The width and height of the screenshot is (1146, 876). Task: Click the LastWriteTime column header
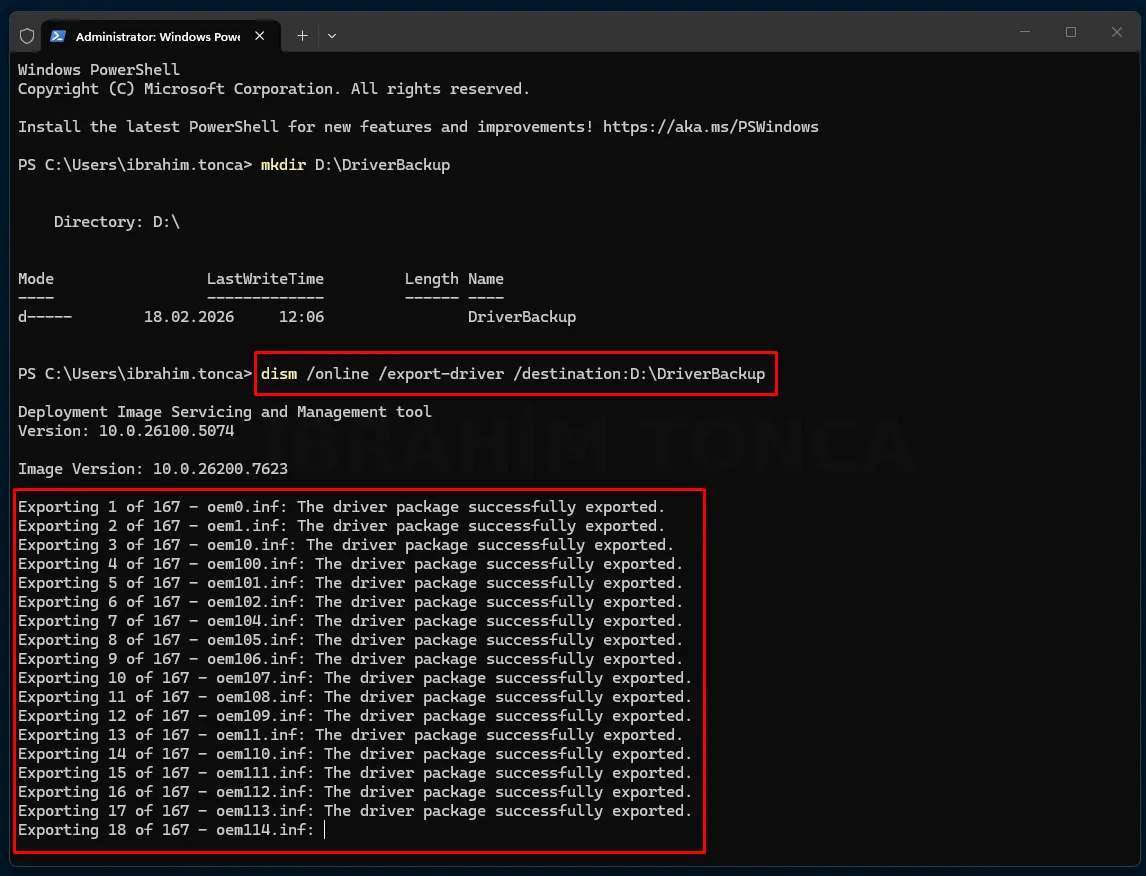pyautogui.click(x=265, y=279)
